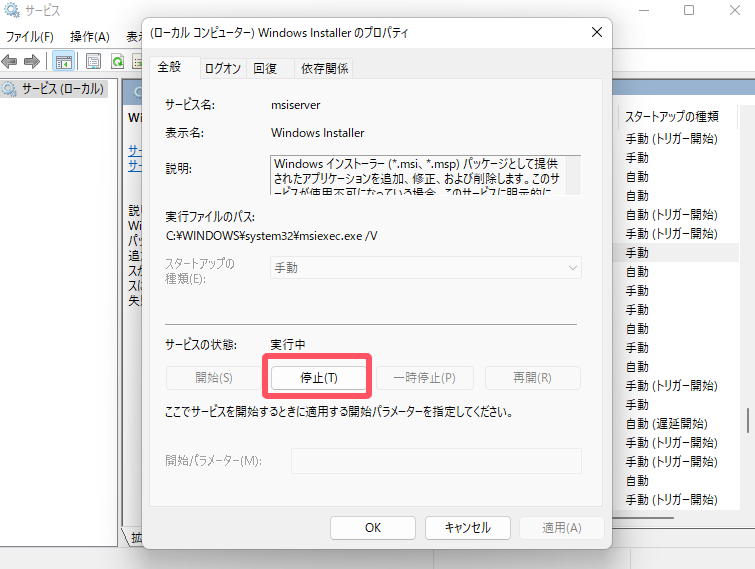The image size is (755, 569).
Task: Click the description box scrollbar
Action: coord(573,175)
